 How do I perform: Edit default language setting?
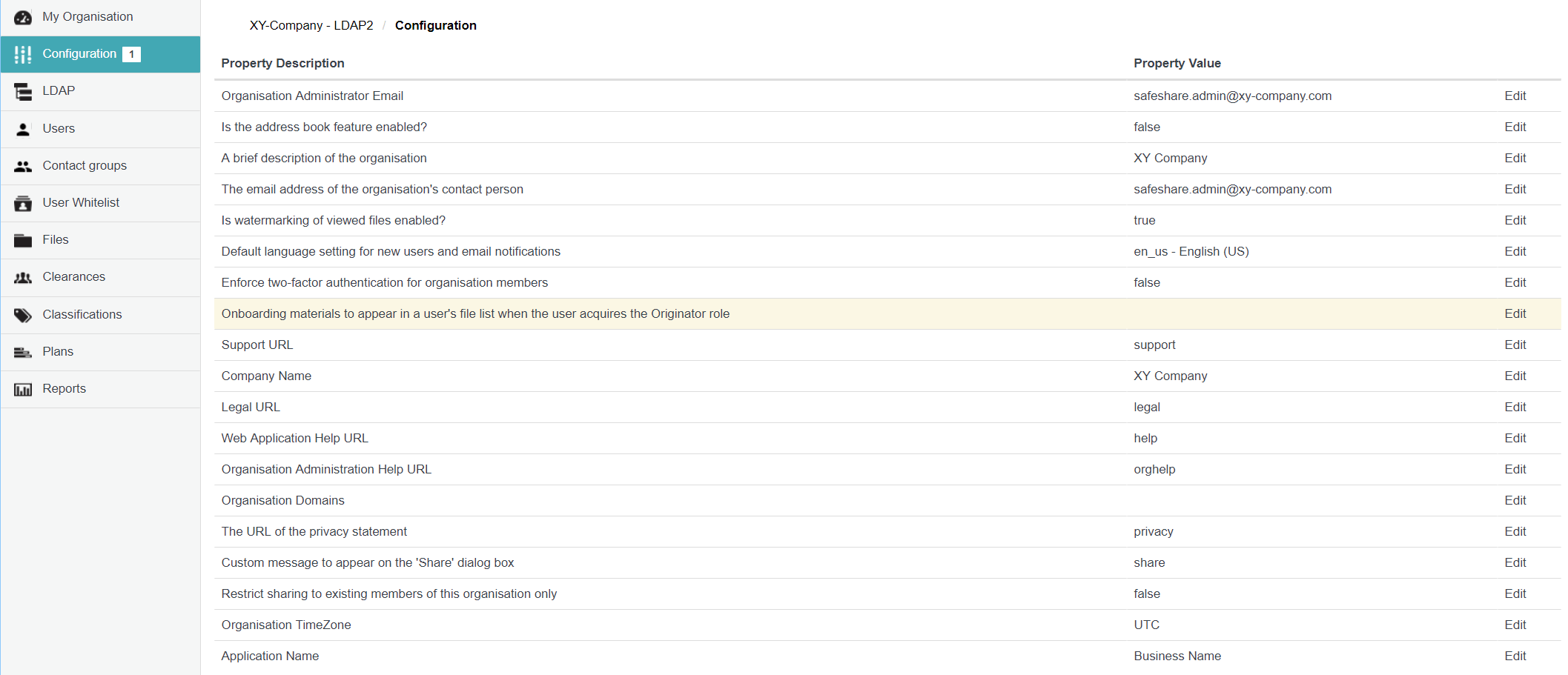1515,251
